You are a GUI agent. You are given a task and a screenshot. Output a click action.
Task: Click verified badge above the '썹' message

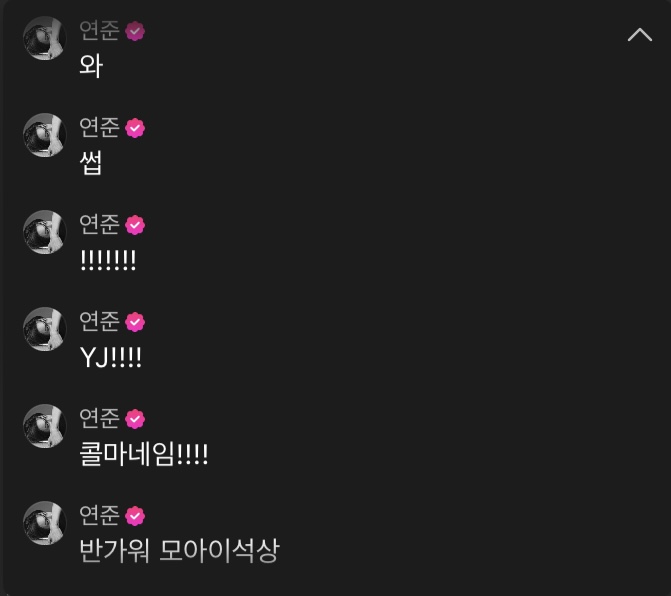pos(135,128)
